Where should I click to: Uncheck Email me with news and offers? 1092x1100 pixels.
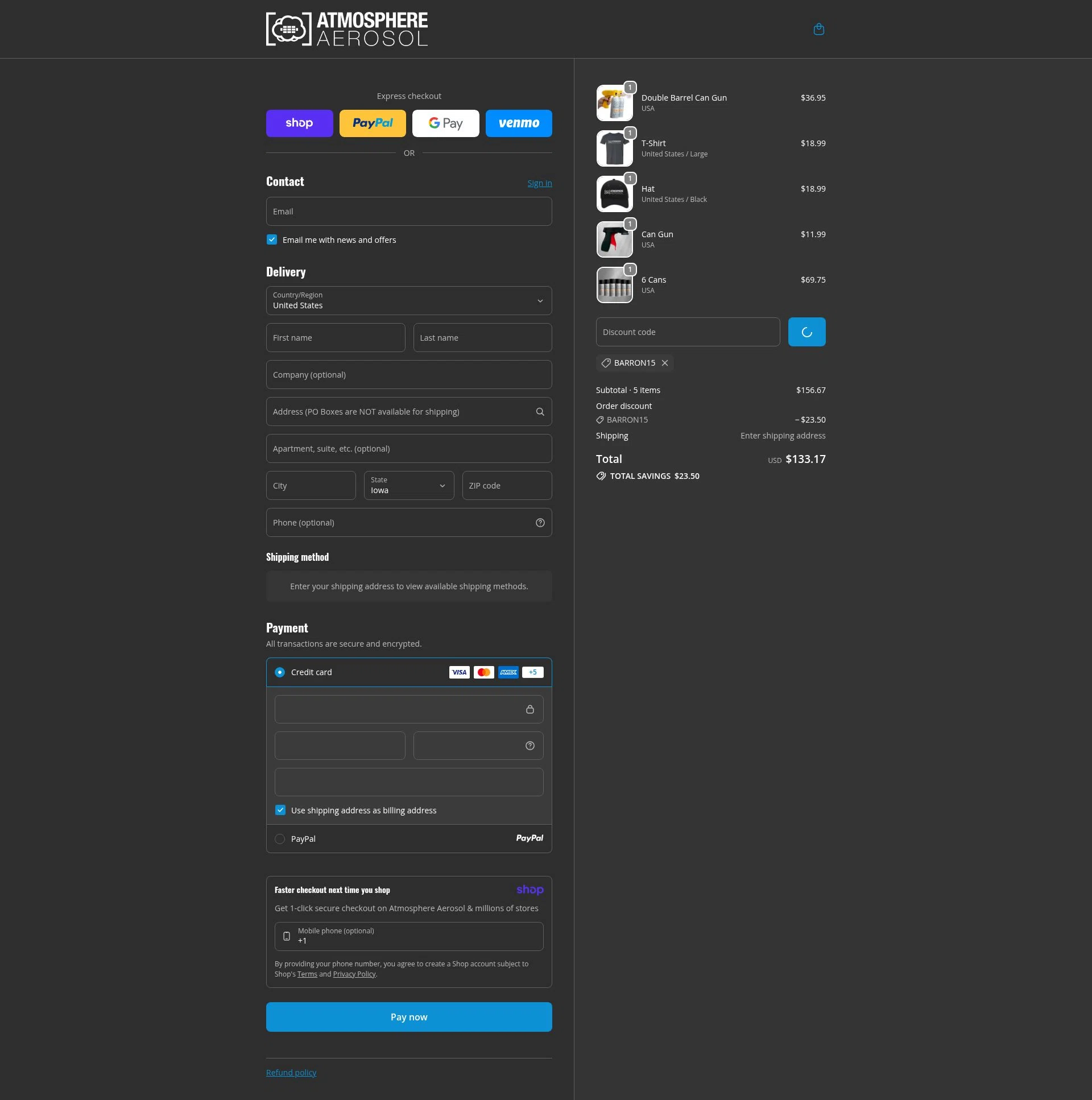point(271,239)
